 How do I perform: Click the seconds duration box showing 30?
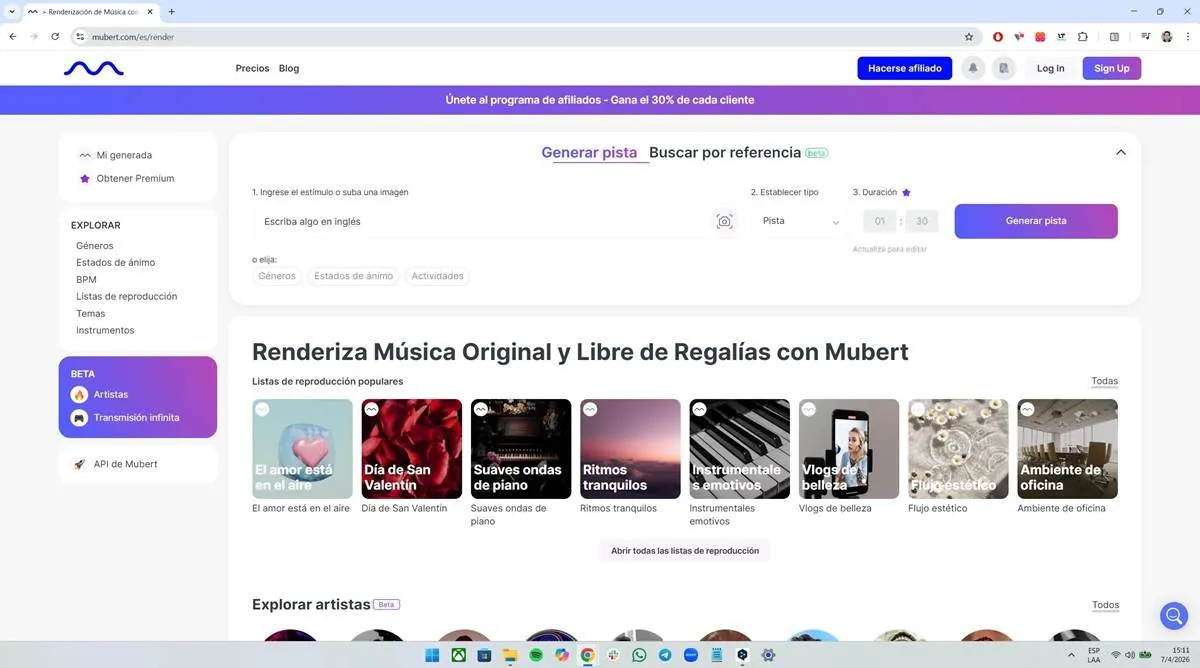(921, 222)
